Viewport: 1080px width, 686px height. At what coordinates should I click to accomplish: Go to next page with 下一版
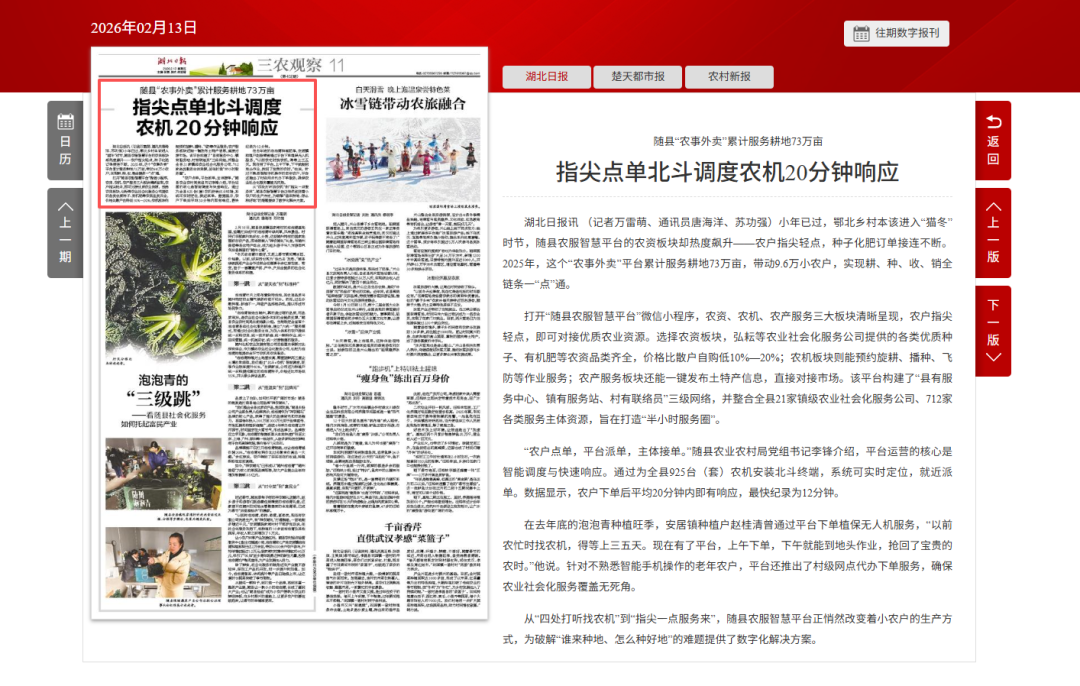tap(993, 331)
